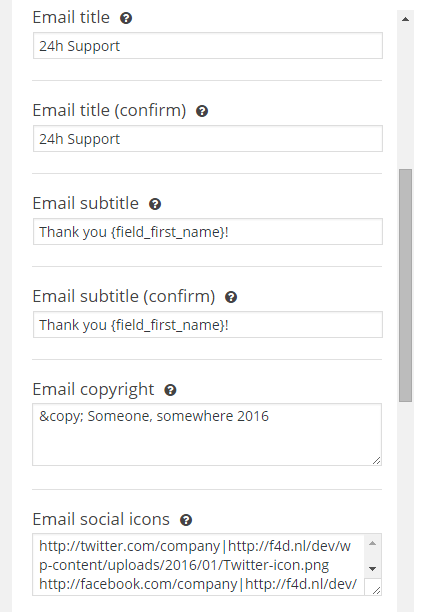The height and width of the screenshot is (612, 426).
Task: Click the Email copyright label text
Action: pos(93,390)
